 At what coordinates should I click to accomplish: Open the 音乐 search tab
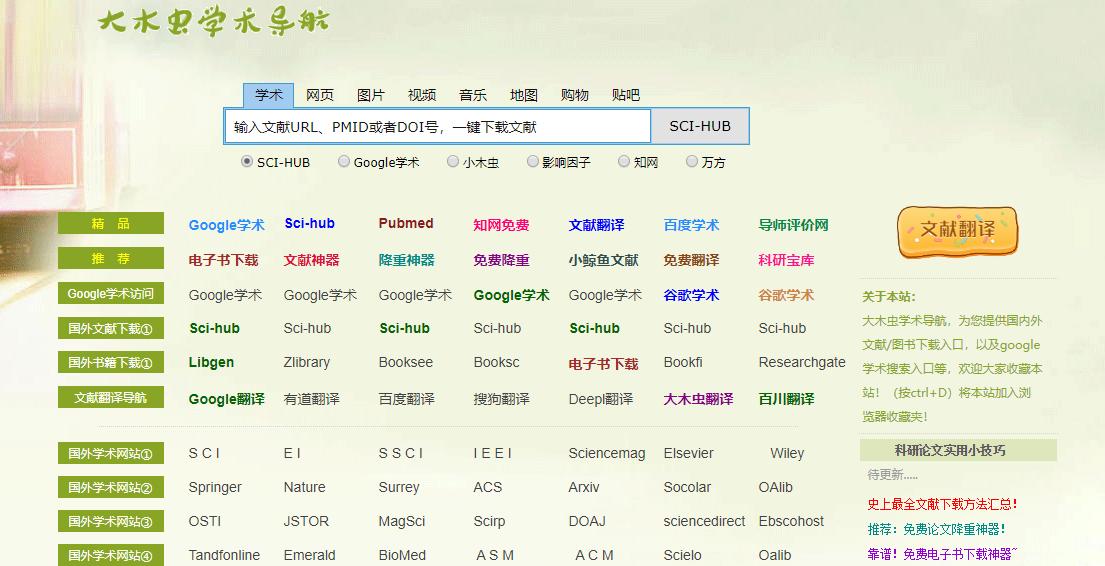pos(472,94)
